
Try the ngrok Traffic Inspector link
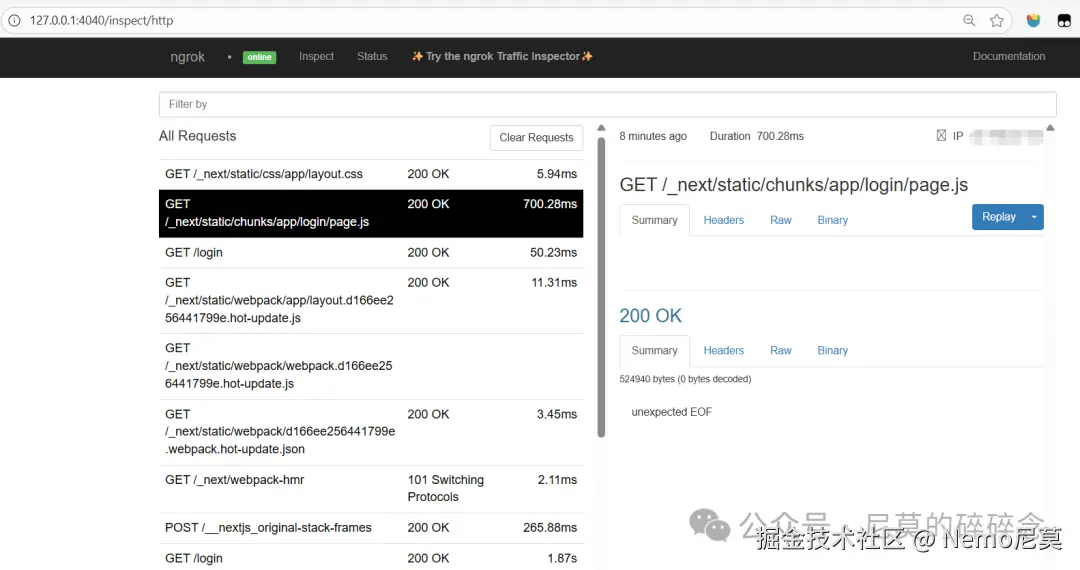[x=502, y=56]
